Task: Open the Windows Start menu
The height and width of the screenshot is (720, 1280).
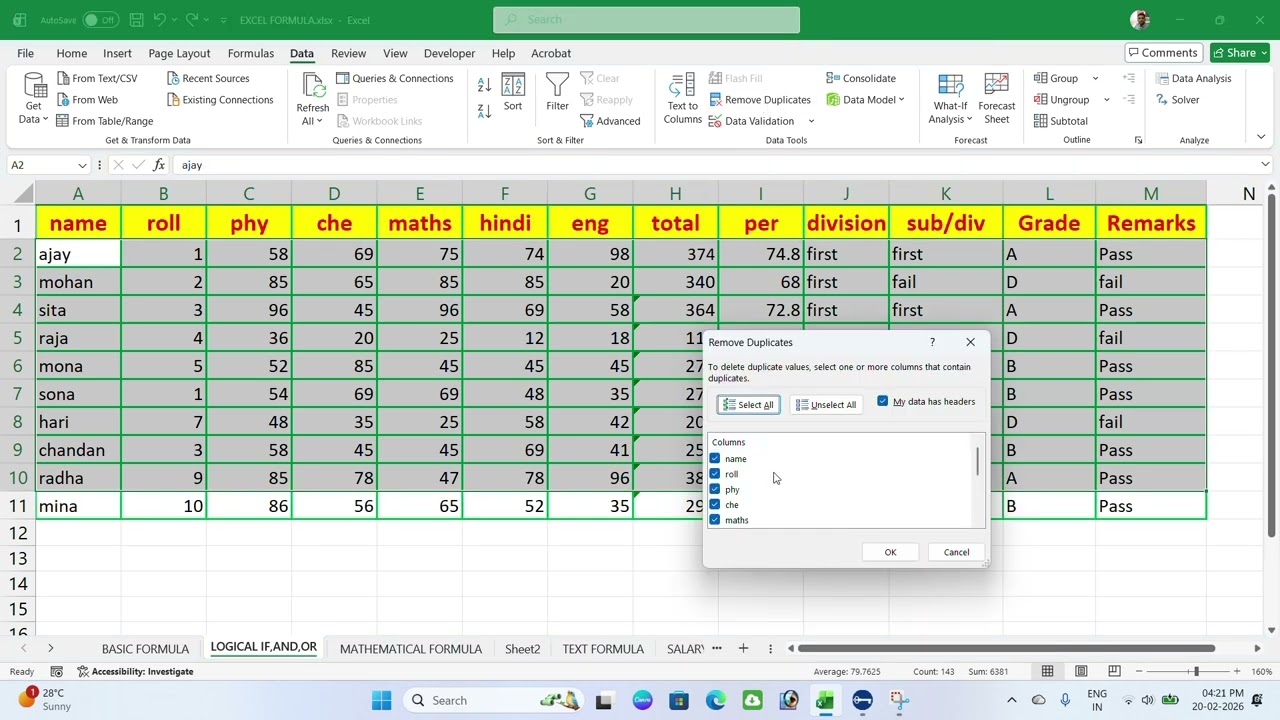Action: point(381,701)
